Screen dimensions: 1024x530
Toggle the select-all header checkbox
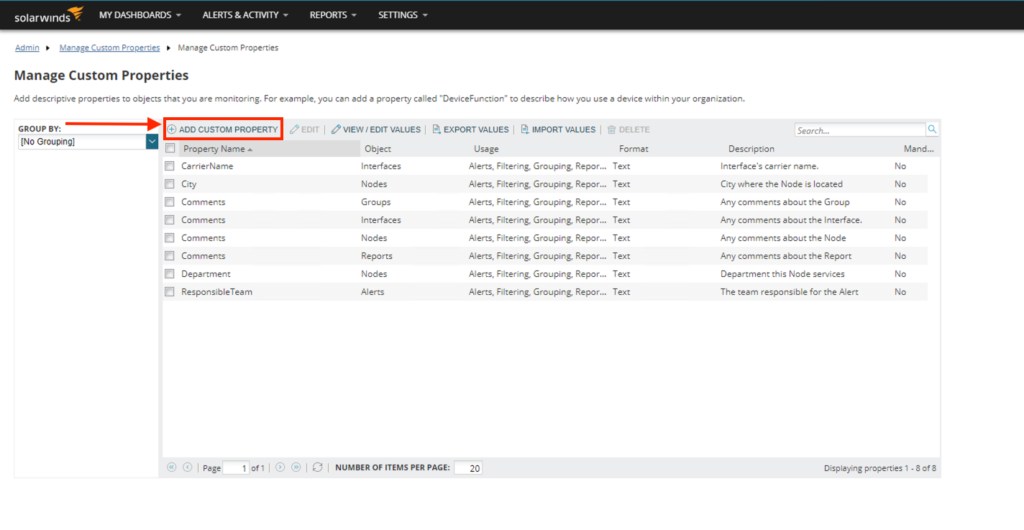170,149
